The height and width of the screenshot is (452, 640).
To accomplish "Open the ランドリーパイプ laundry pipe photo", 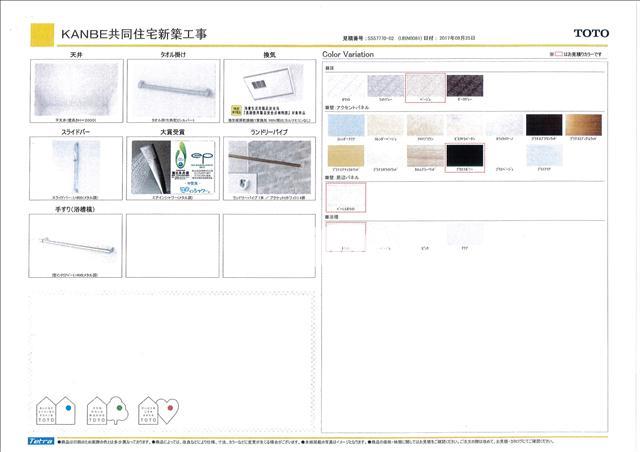I will (x=269, y=167).
